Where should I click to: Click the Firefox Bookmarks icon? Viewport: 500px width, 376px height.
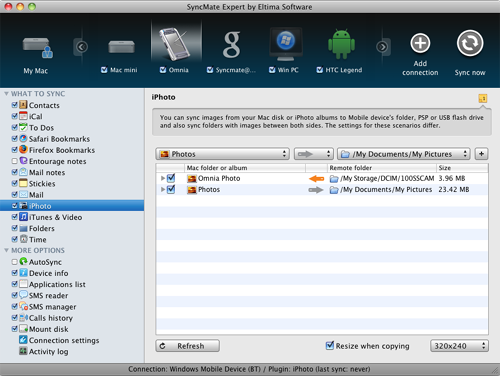(x=23, y=149)
